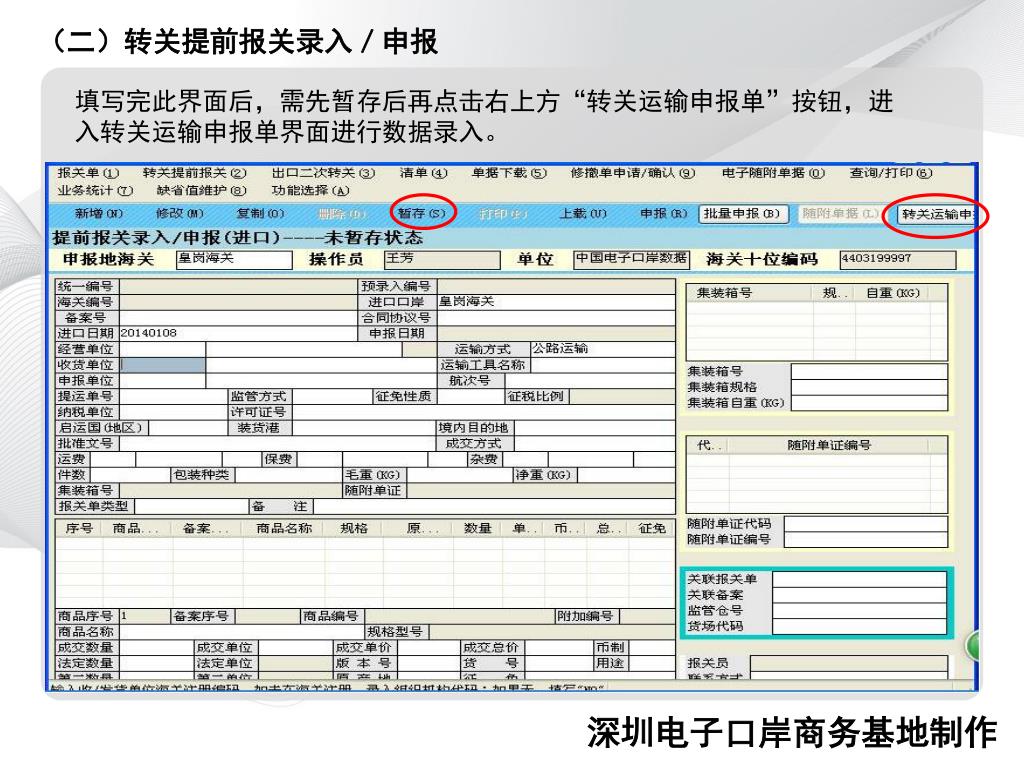
Task: Click the 进口口岸 field showing 皇岗海关
Action: coord(556,302)
